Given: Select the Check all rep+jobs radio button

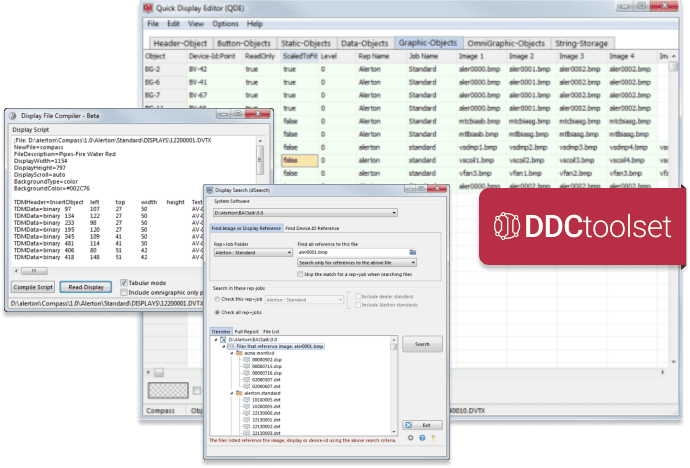Looking at the screenshot, I should [x=217, y=314].
